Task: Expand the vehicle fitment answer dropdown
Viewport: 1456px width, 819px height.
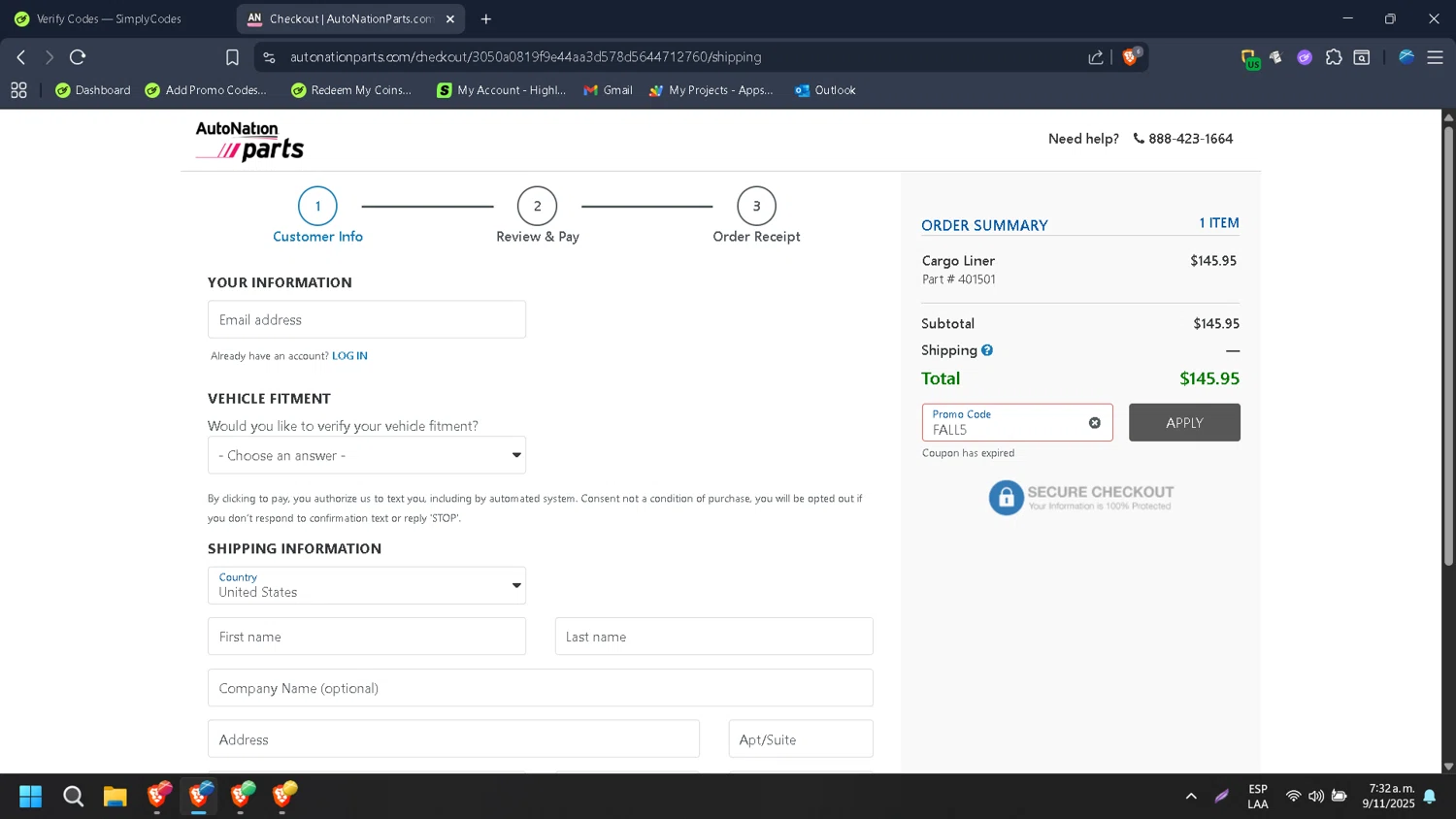Action: (367, 455)
